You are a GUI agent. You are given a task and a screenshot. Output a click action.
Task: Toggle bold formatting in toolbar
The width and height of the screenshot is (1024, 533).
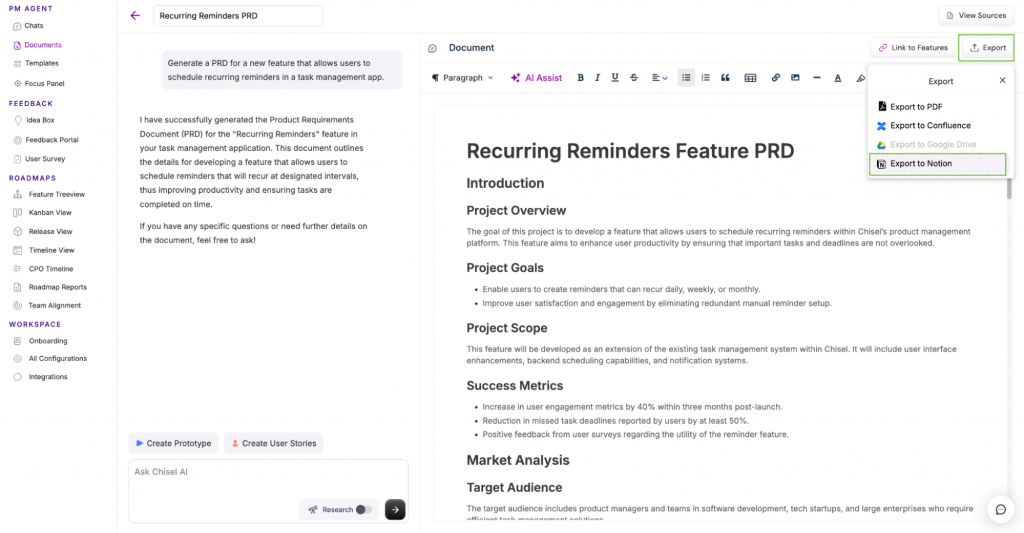coord(580,78)
